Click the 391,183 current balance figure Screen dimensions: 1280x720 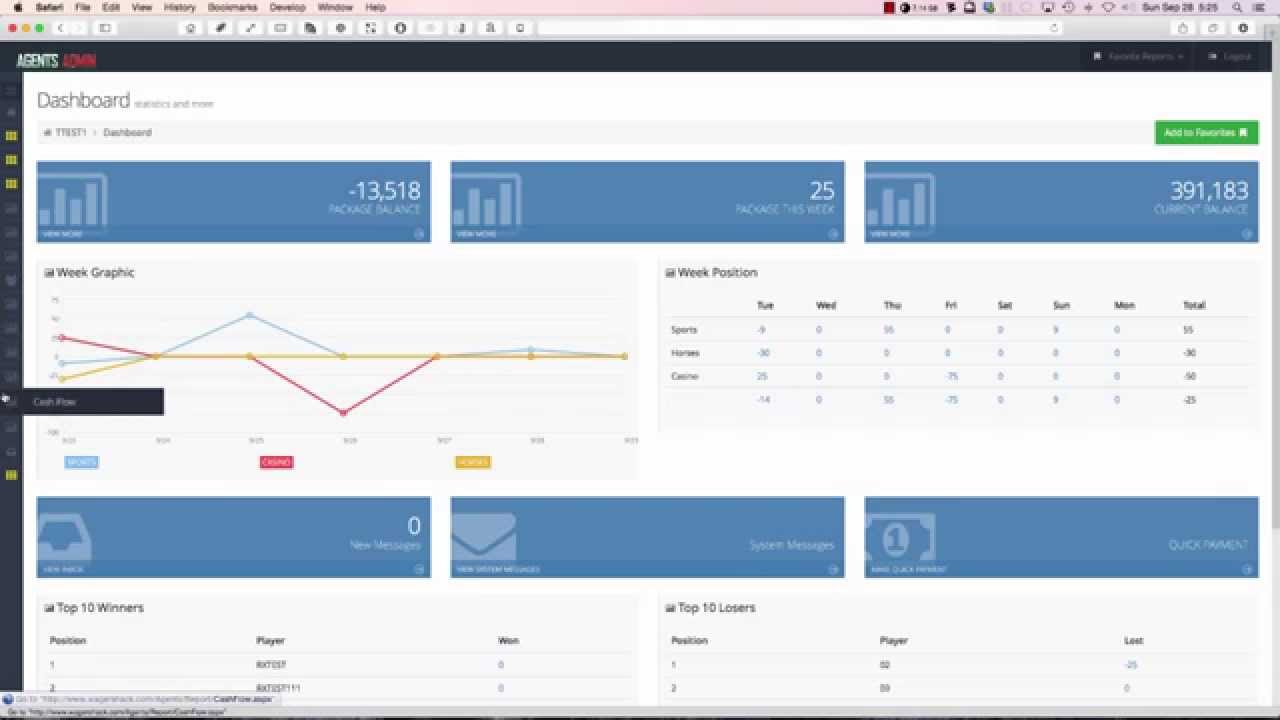(x=1209, y=190)
